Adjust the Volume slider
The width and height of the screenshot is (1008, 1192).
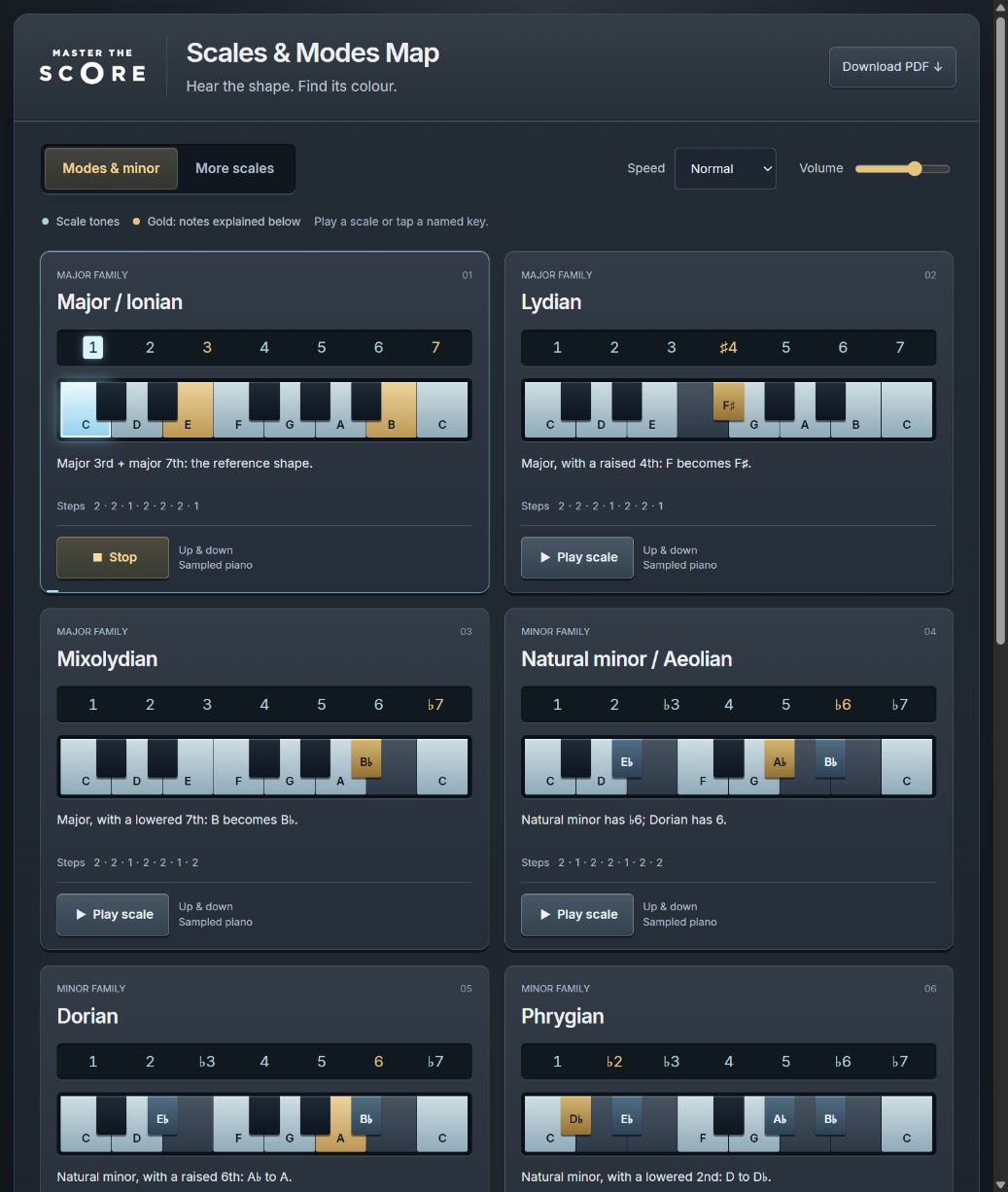tap(902, 168)
